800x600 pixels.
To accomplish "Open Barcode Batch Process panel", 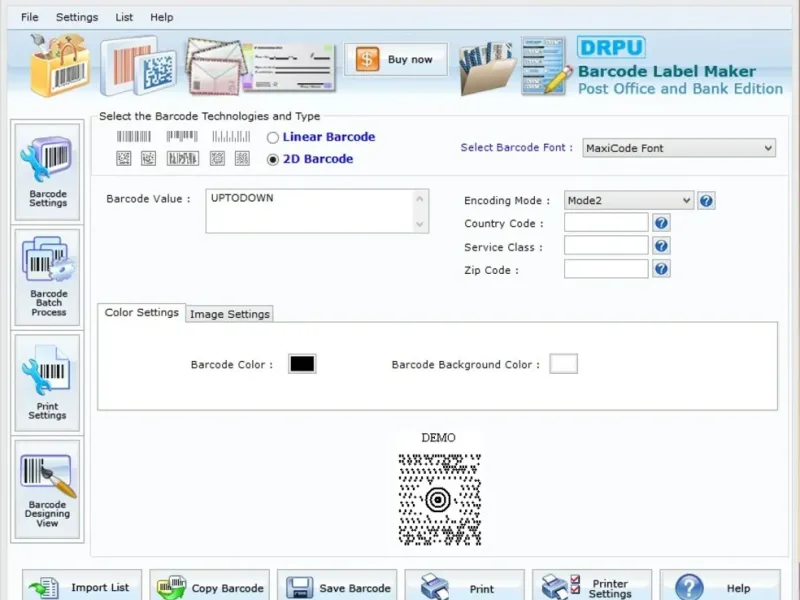I will [47, 277].
